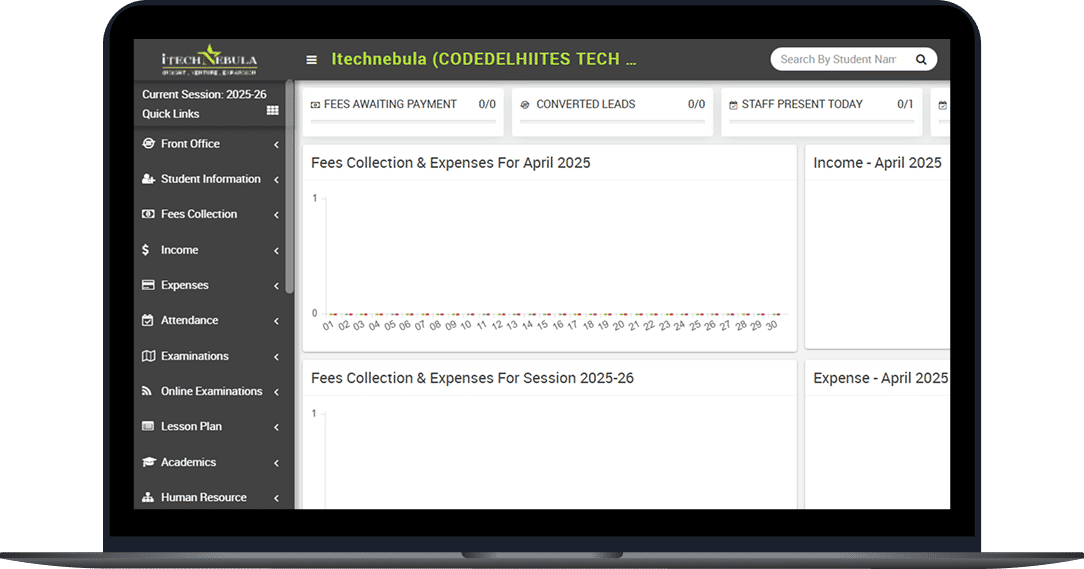
Task: Open the Student Information menu
Action: pyautogui.click(x=210, y=179)
